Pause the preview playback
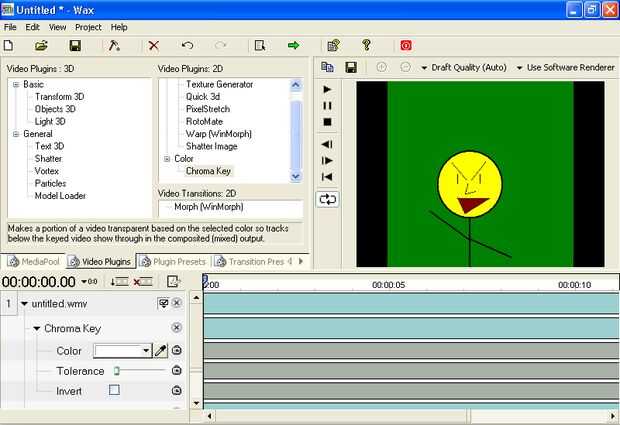Screen dimensions: 620x425 (x=327, y=106)
